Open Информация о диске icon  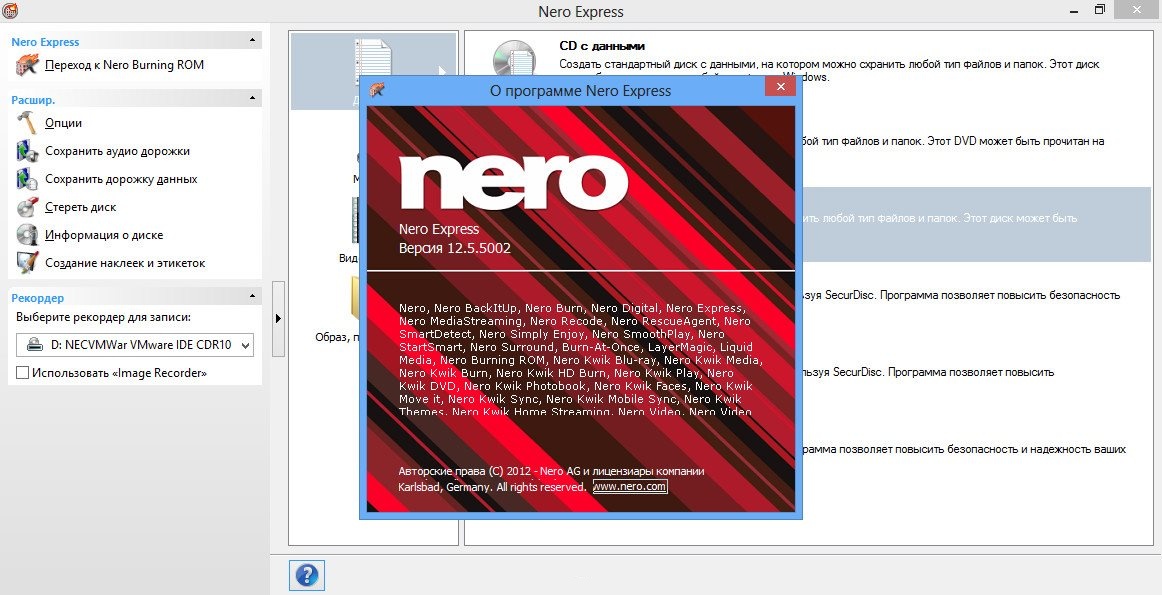tap(28, 235)
